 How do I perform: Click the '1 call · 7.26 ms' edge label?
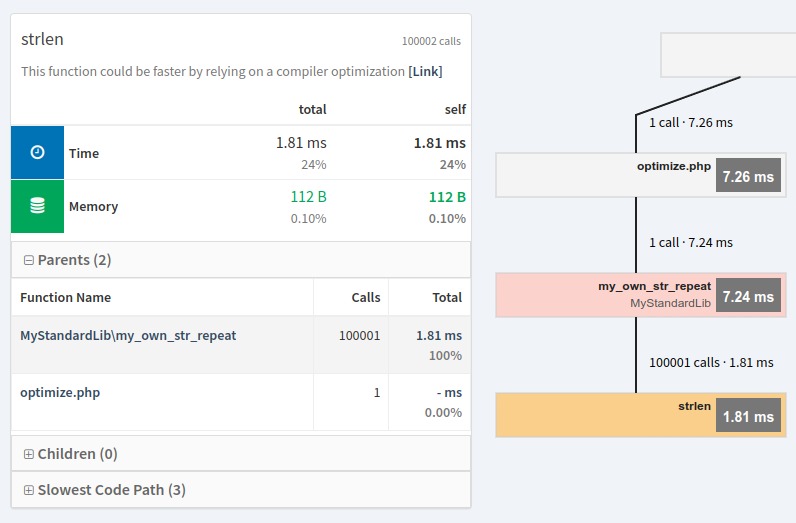(x=691, y=123)
